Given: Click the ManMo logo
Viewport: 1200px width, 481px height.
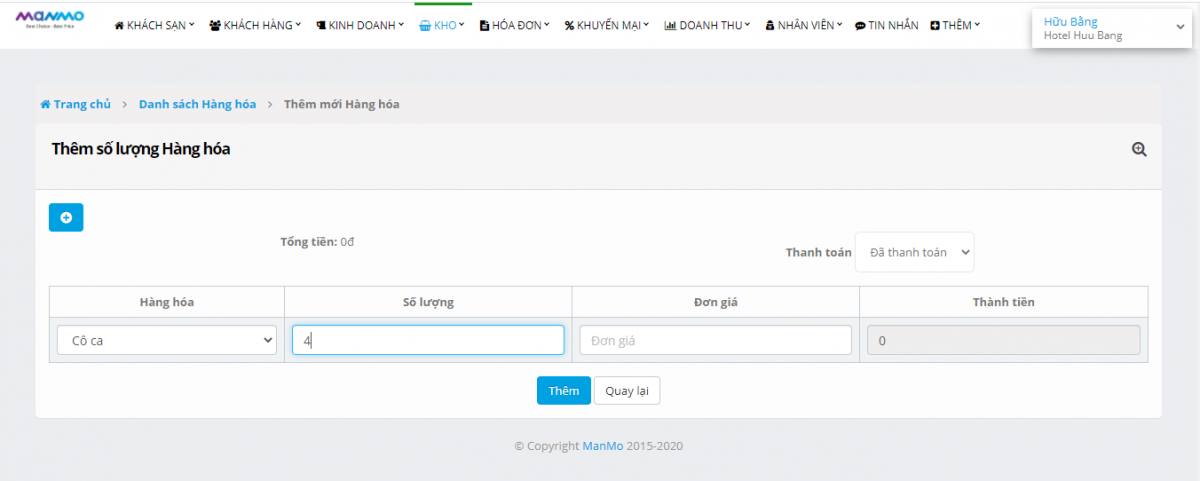Looking at the screenshot, I should [50, 19].
